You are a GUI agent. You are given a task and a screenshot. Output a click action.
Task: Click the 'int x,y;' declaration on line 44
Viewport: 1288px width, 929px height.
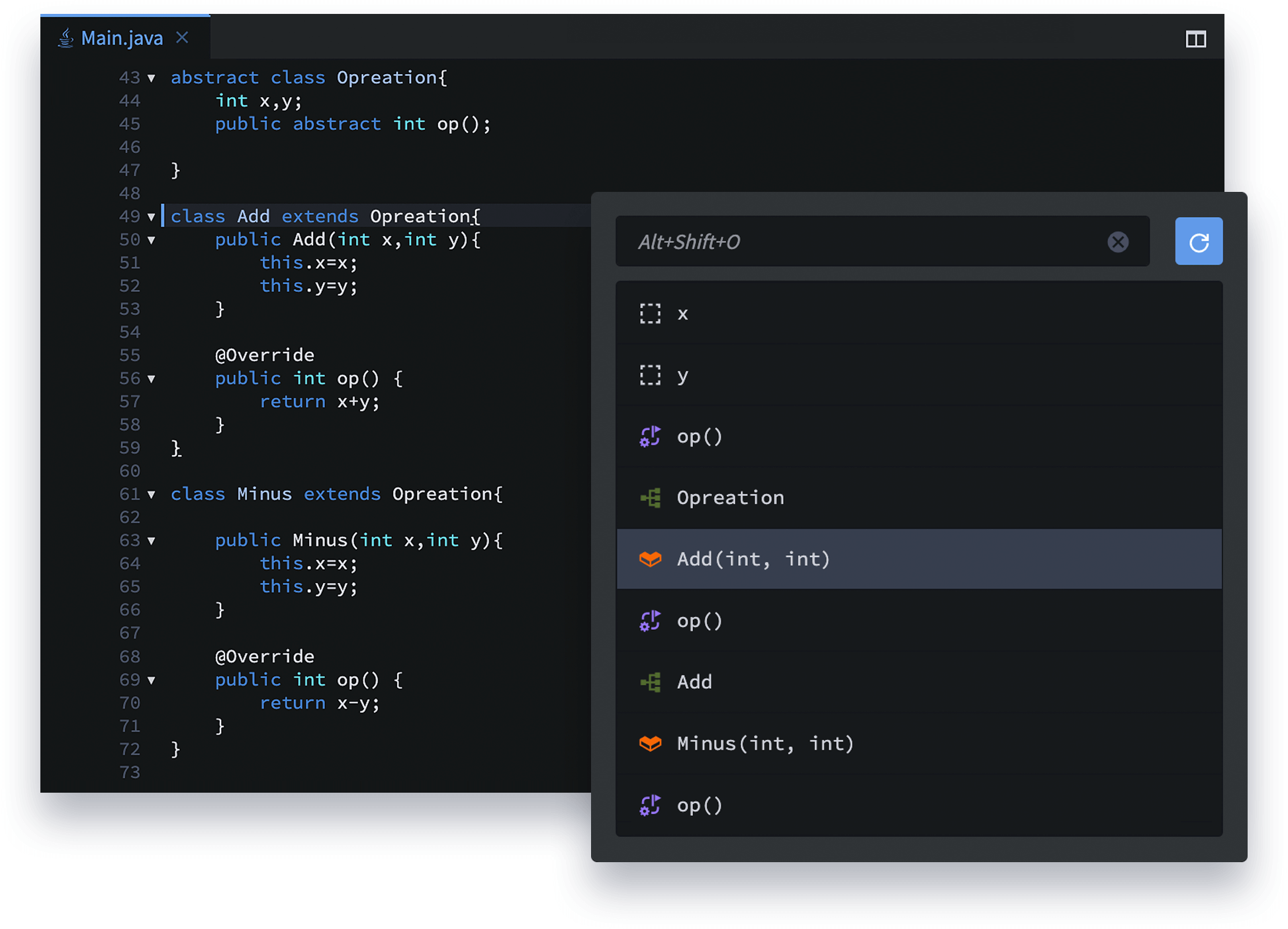pos(259,101)
